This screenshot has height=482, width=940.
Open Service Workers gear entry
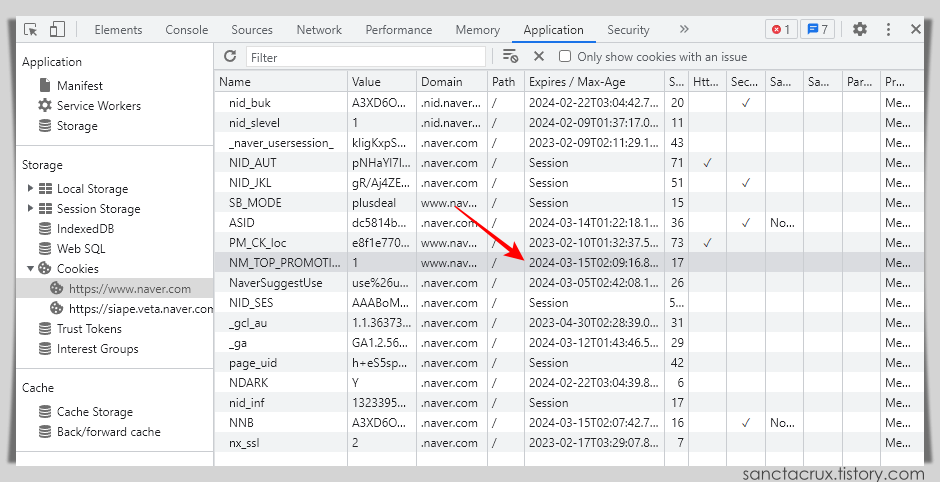[x=89, y=106]
